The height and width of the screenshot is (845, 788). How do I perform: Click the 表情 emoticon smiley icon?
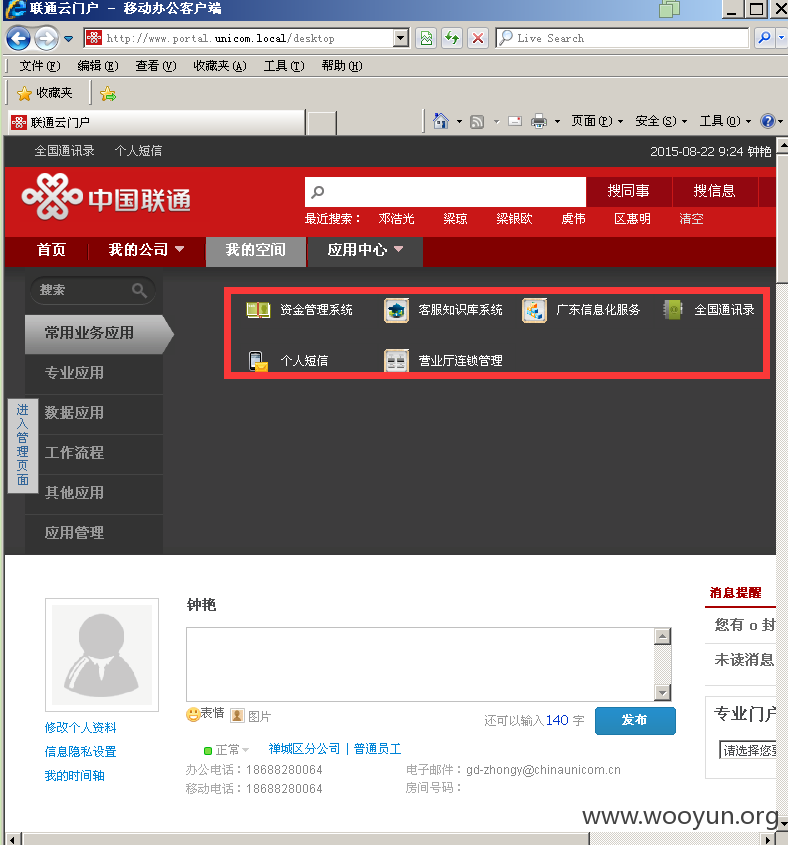pos(193,715)
